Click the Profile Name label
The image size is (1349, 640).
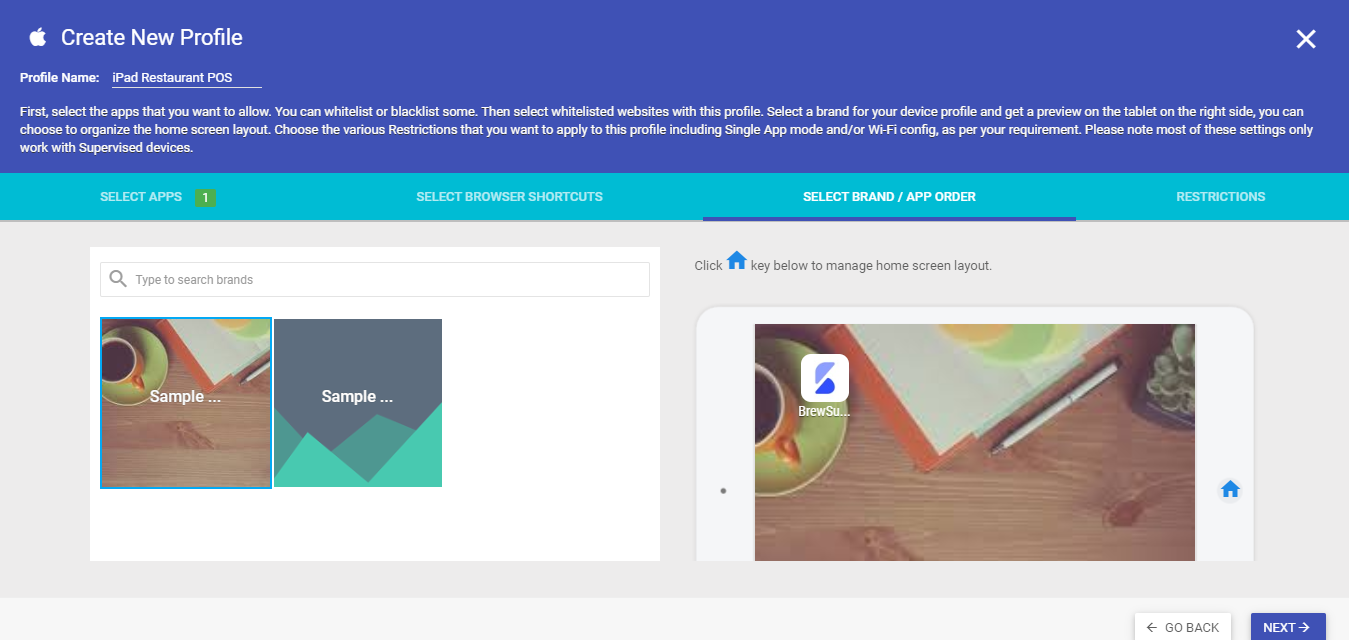pyautogui.click(x=59, y=78)
